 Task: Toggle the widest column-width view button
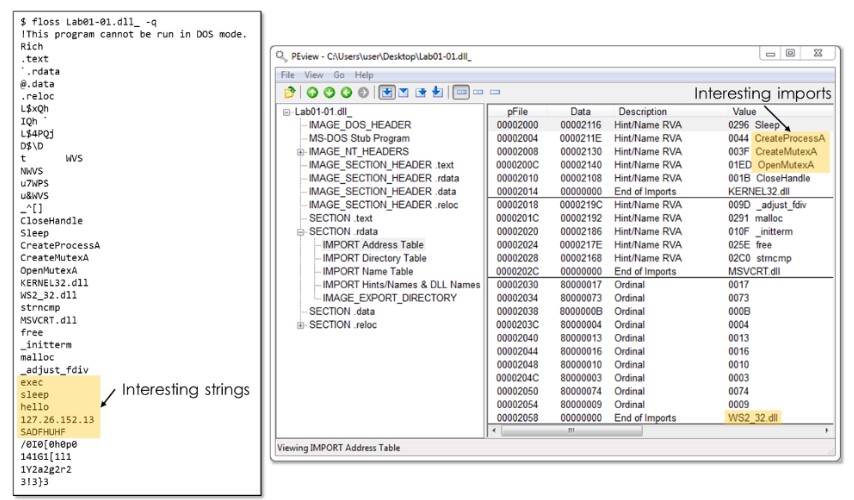(461, 92)
